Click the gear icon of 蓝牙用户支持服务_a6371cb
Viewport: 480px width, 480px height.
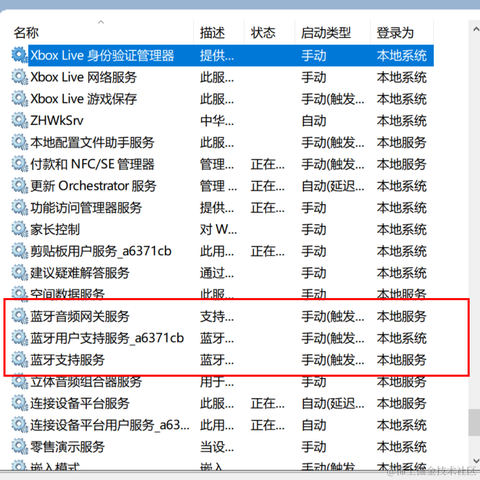20,338
